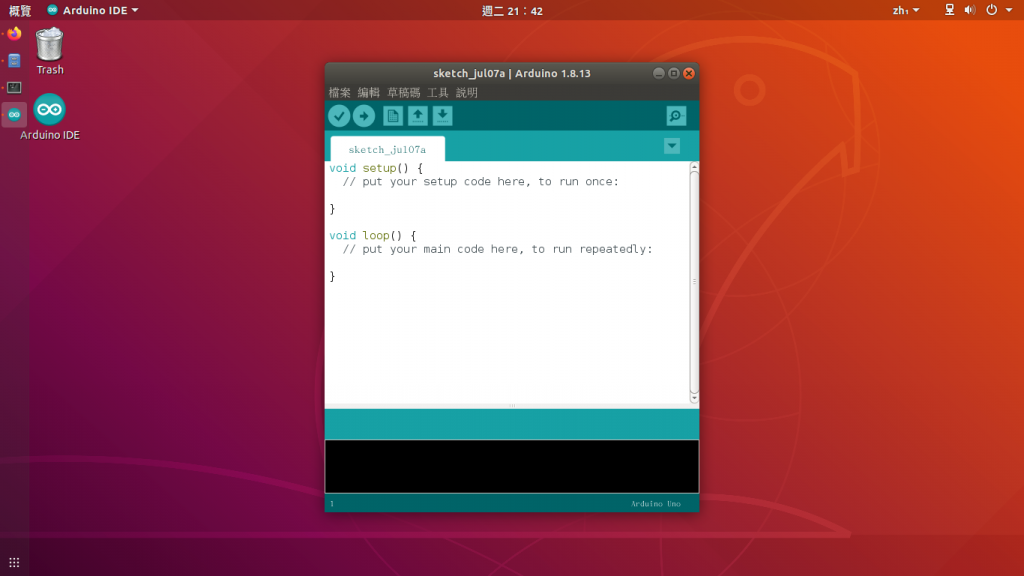Viewport: 1024px width, 576px height.
Task: Open a sketch with the up-arrow icon
Action: click(x=417, y=116)
